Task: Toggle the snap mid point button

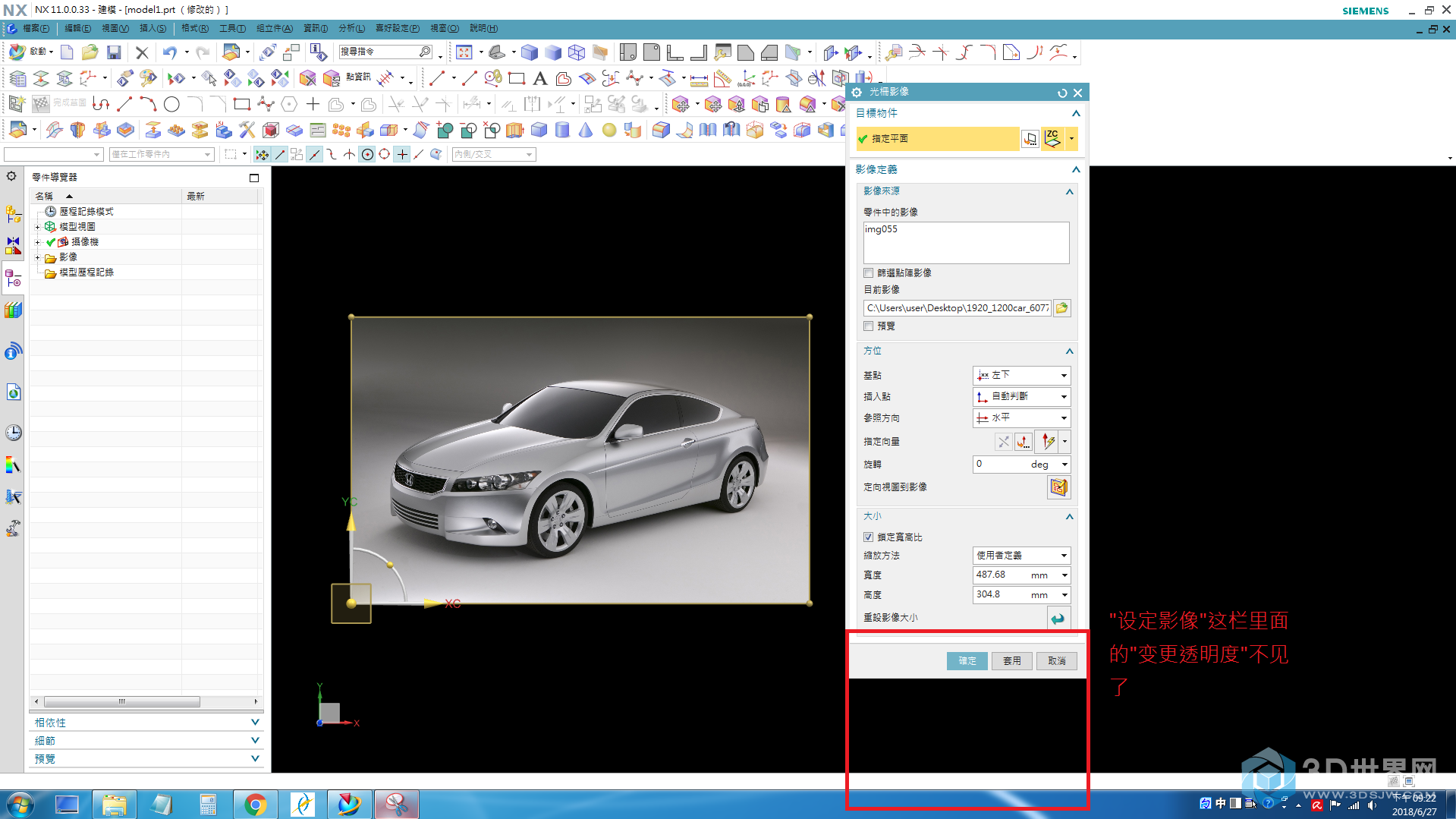Action: 314,154
